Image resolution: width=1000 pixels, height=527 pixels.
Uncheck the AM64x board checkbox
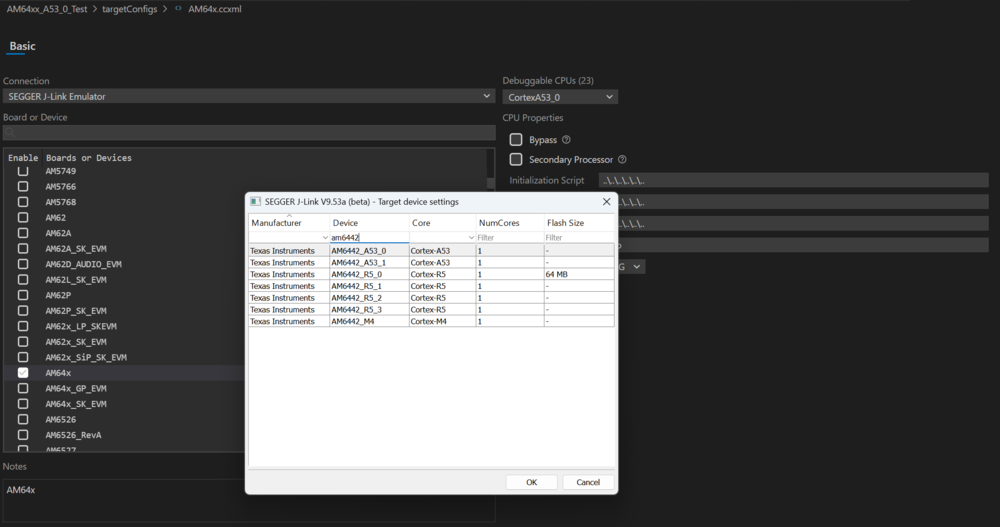(x=23, y=373)
